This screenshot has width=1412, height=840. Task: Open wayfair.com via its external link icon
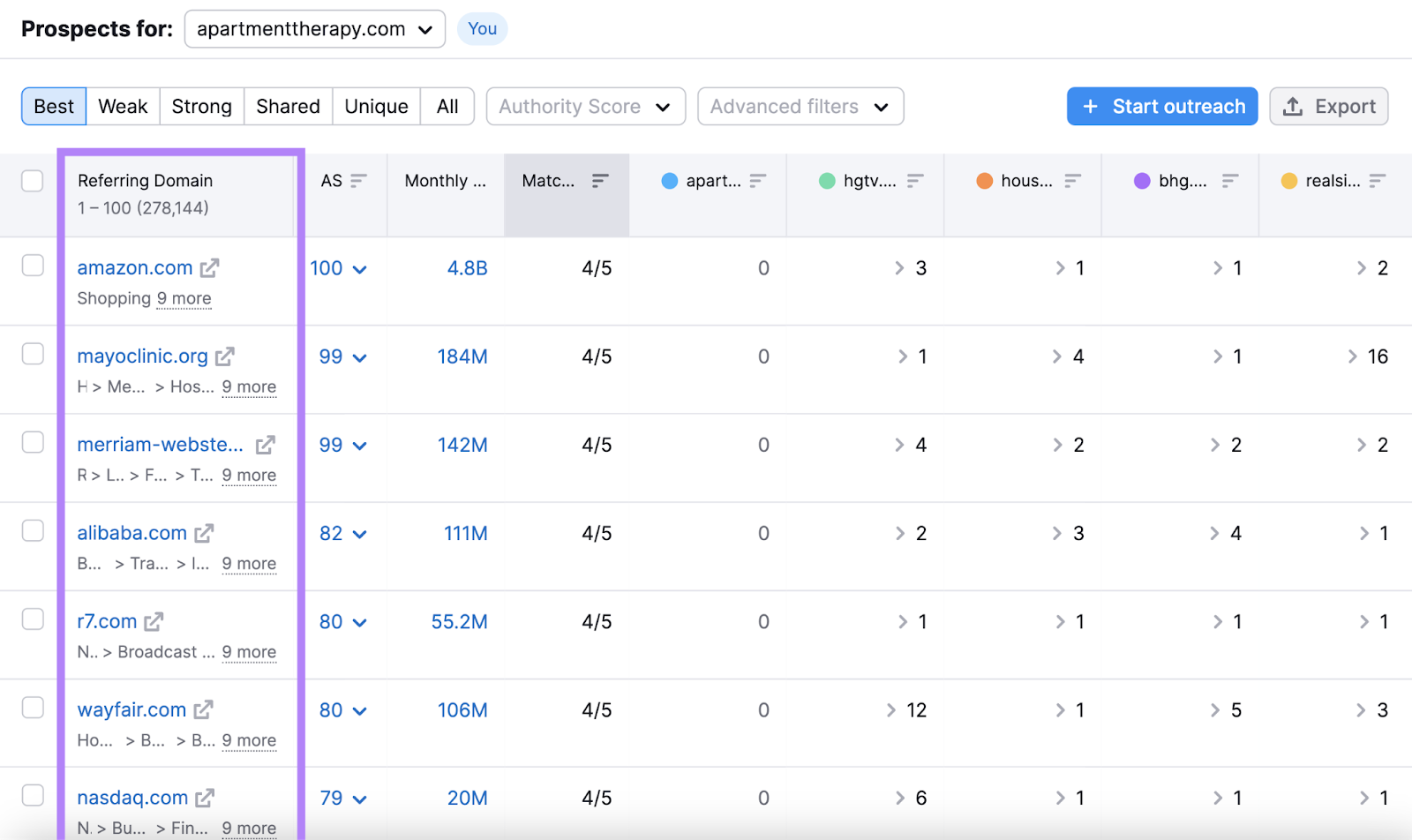pos(205,709)
